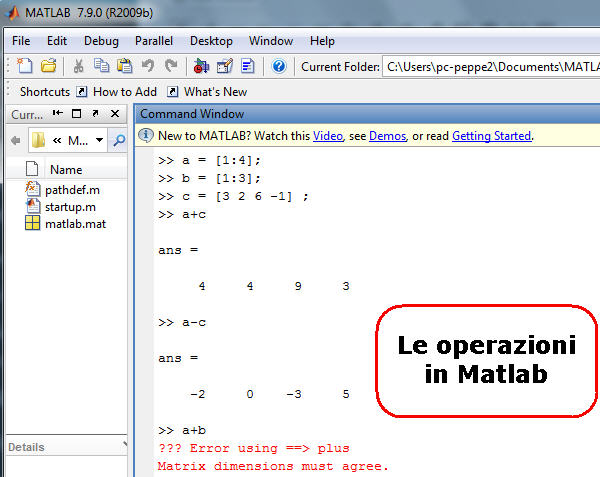
Task: Click the Shortcuts label
Action: 45,92
